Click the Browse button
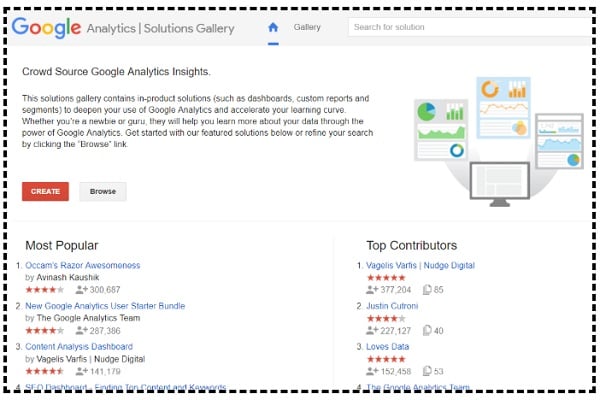 point(103,191)
